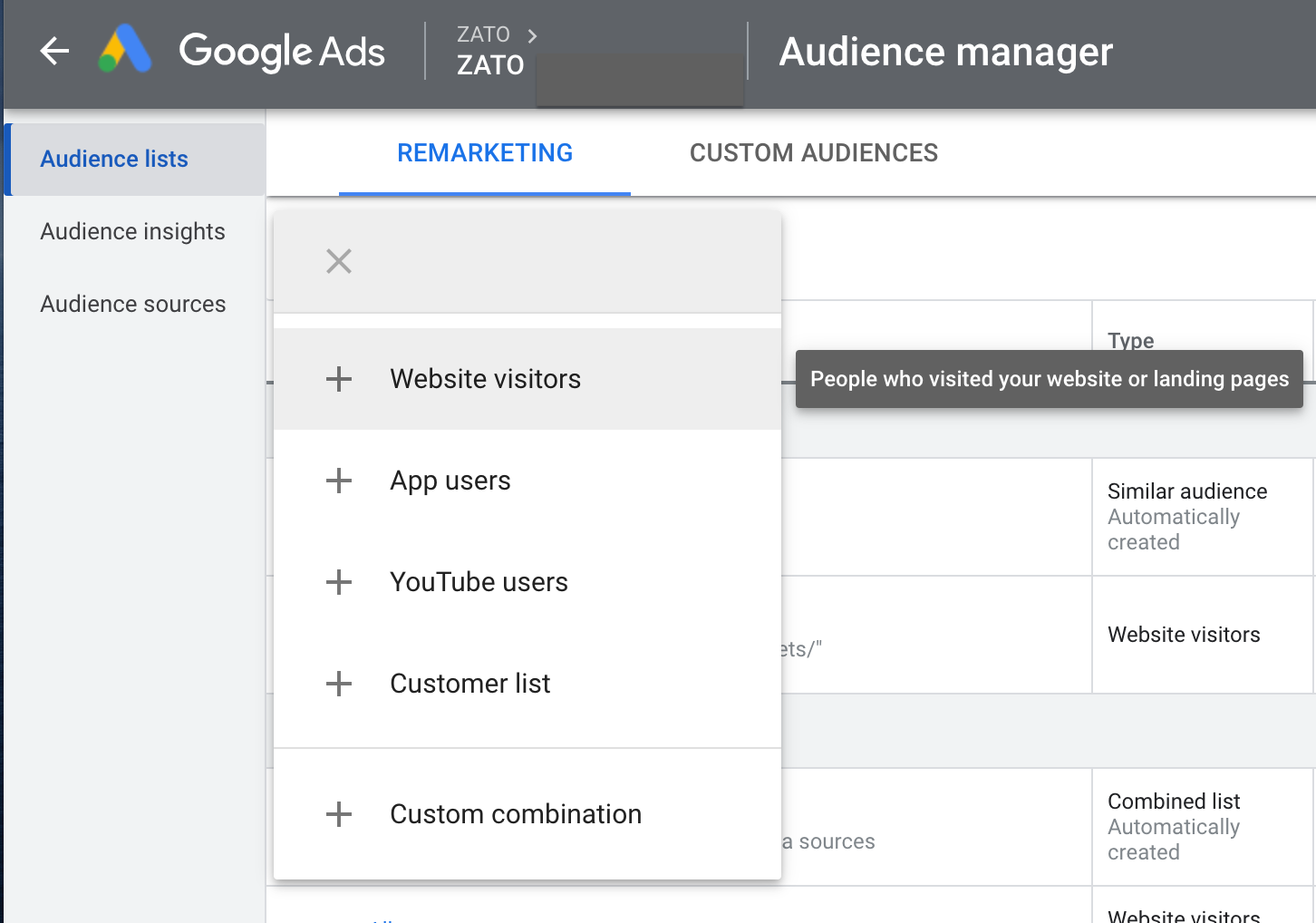Click the larger ZATO account name
This screenshot has width=1316, height=923.
click(x=490, y=65)
